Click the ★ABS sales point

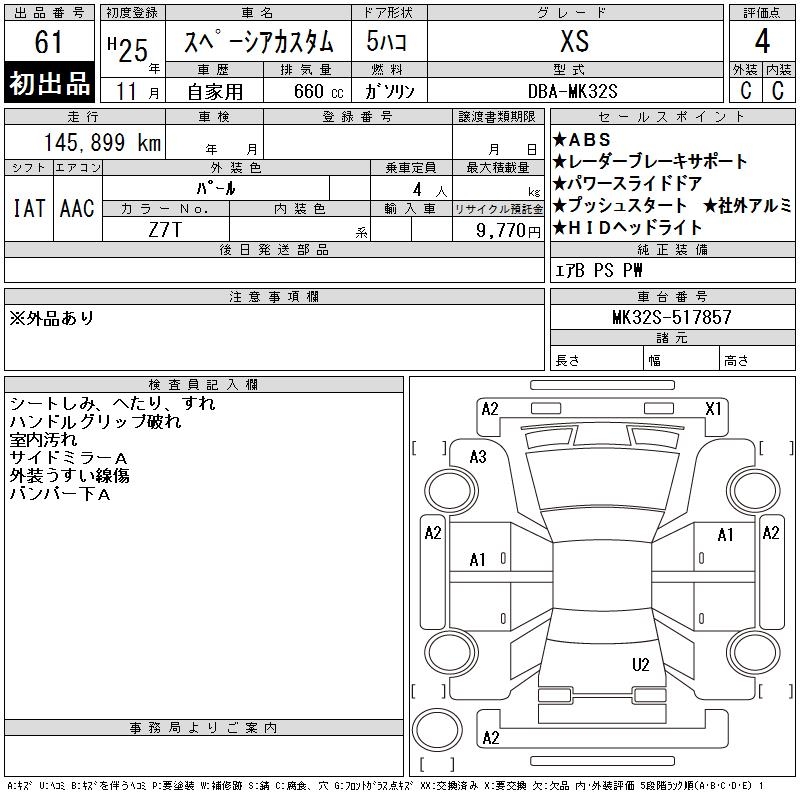582,140
